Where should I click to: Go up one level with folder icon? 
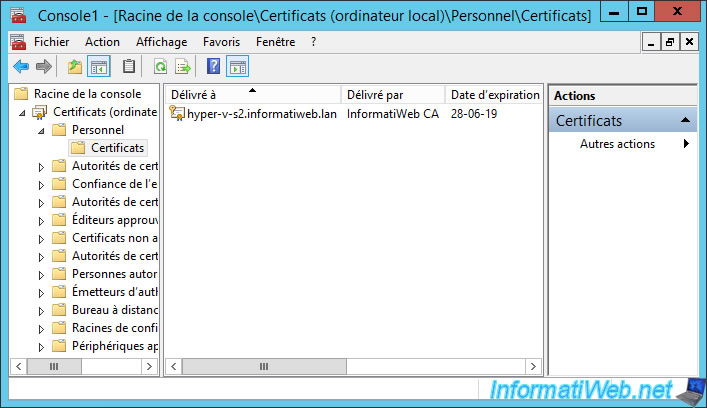coord(74,67)
